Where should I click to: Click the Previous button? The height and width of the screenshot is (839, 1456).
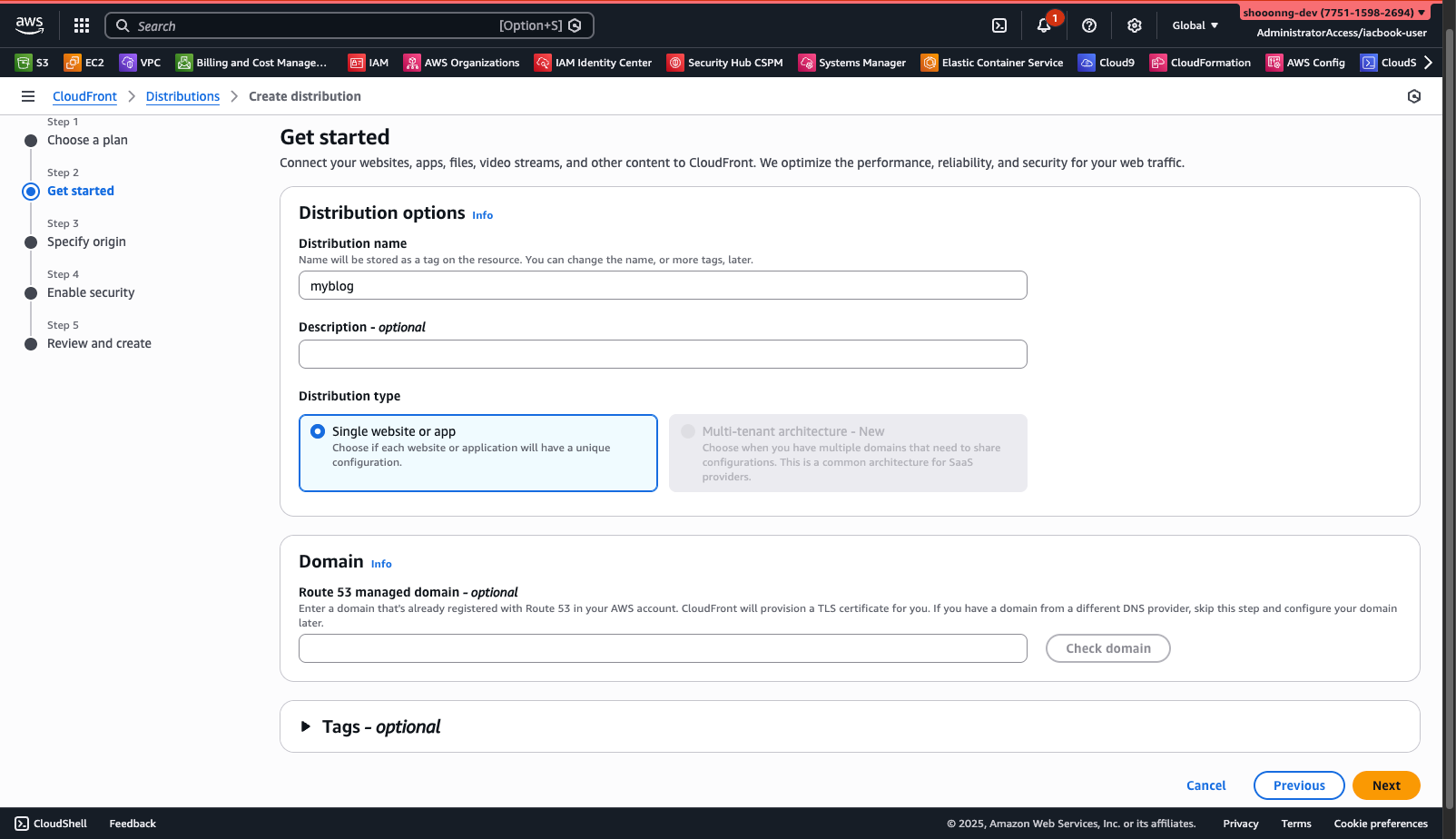click(x=1299, y=785)
